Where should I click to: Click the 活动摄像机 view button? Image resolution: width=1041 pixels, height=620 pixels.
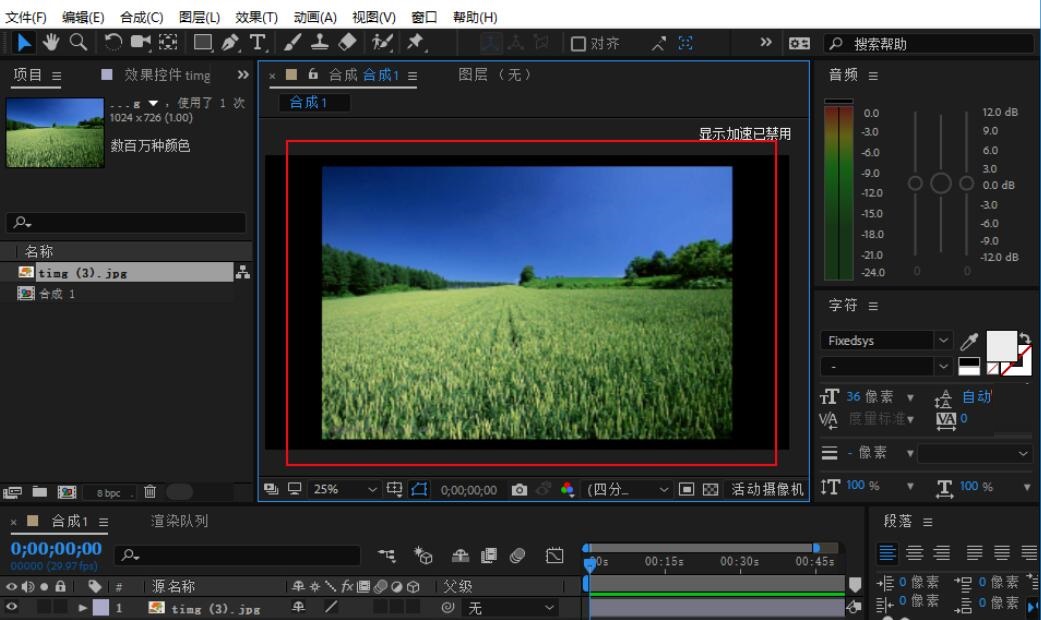[x=767, y=489]
